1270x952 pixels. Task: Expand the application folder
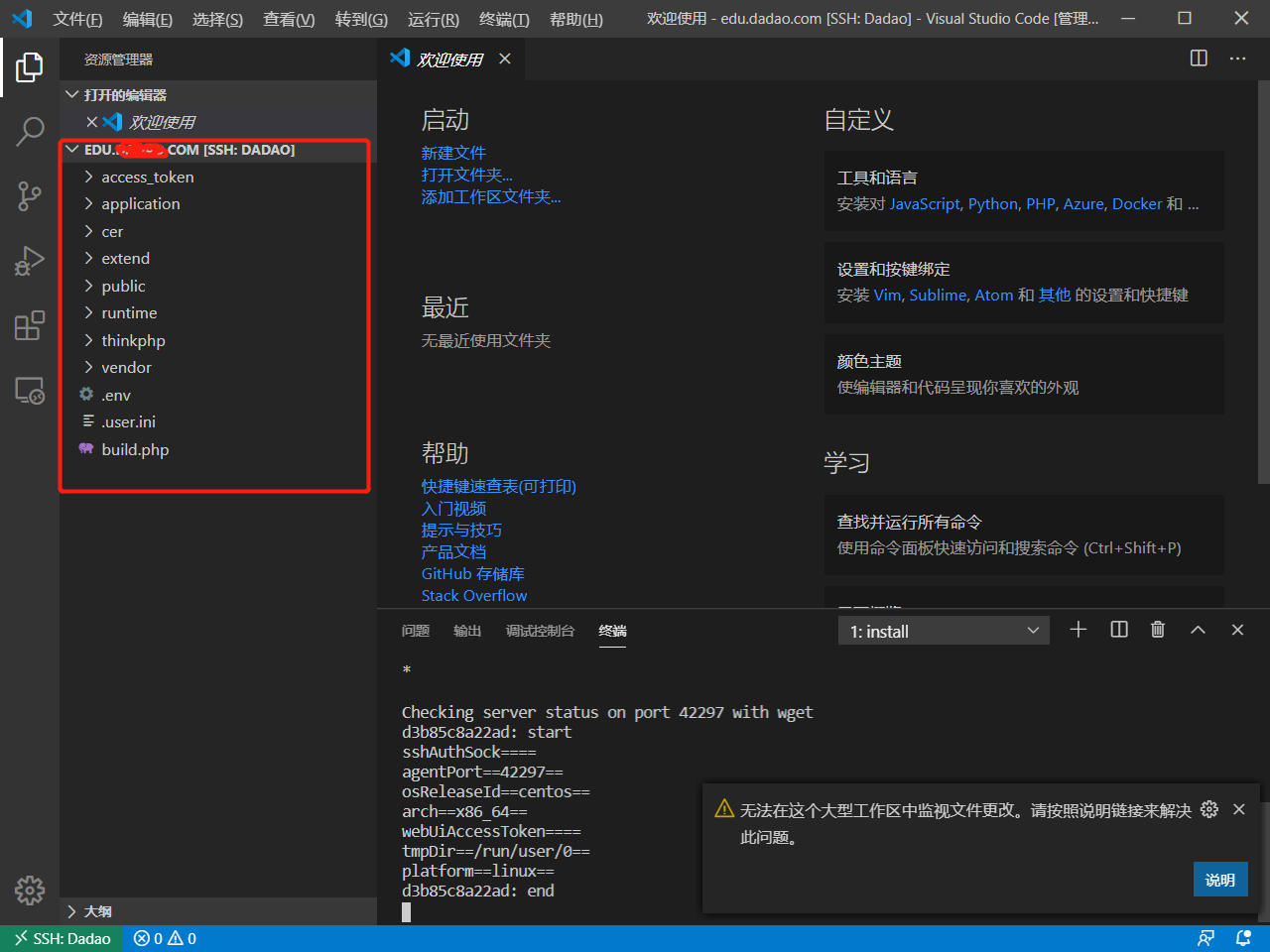[218, 203]
